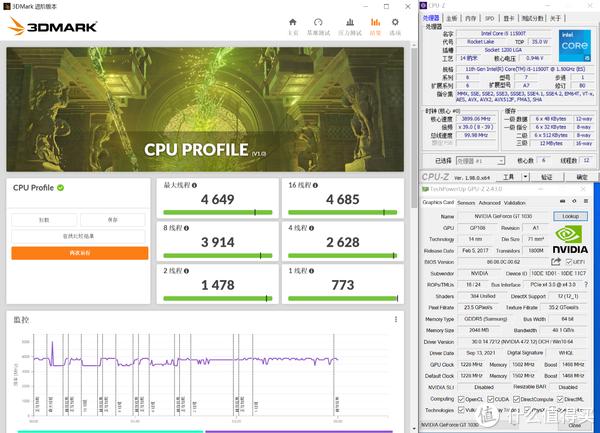Click the green score bar under 4 685

(343, 212)
